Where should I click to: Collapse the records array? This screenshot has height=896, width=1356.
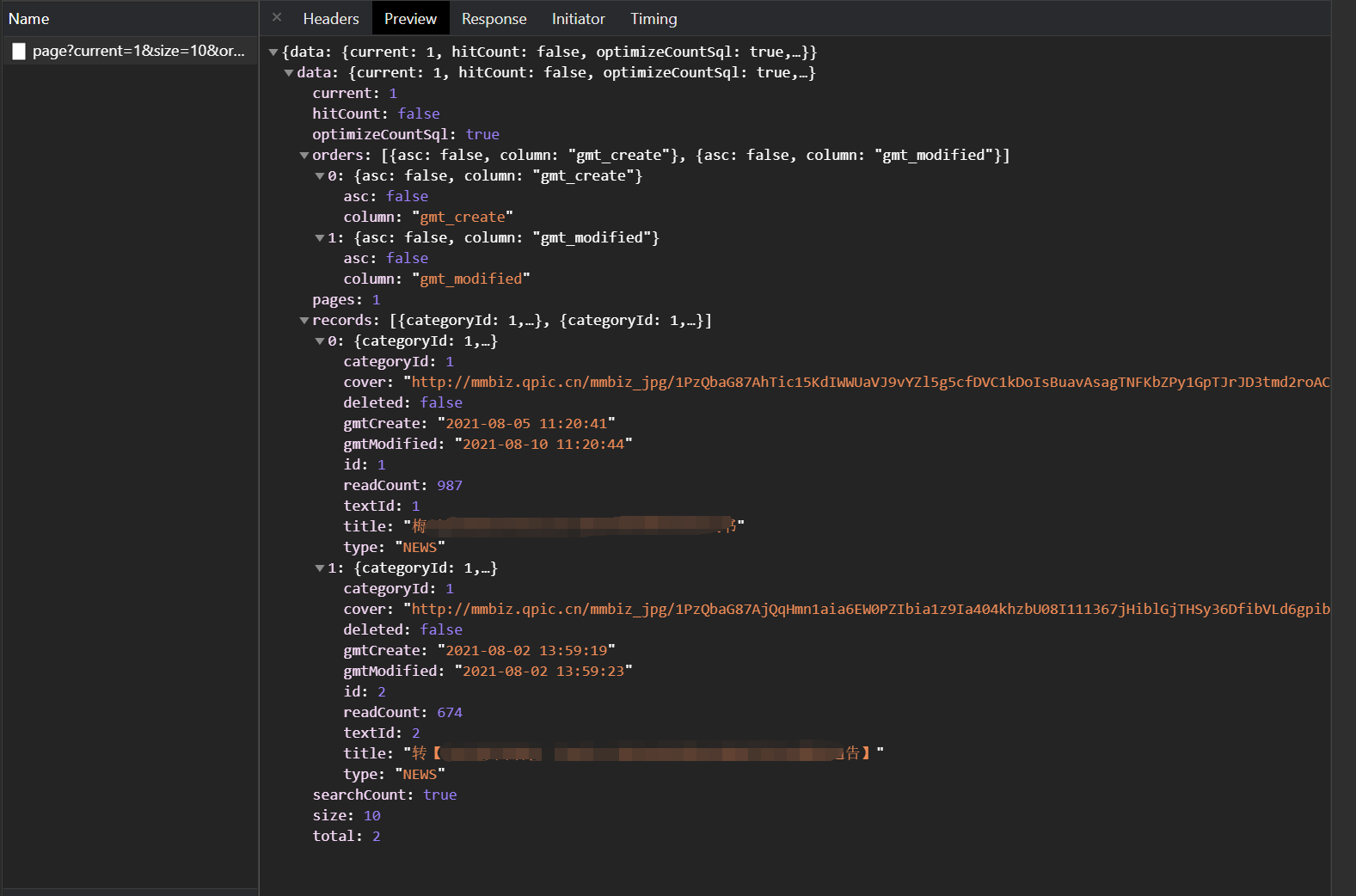coord(304,321)
